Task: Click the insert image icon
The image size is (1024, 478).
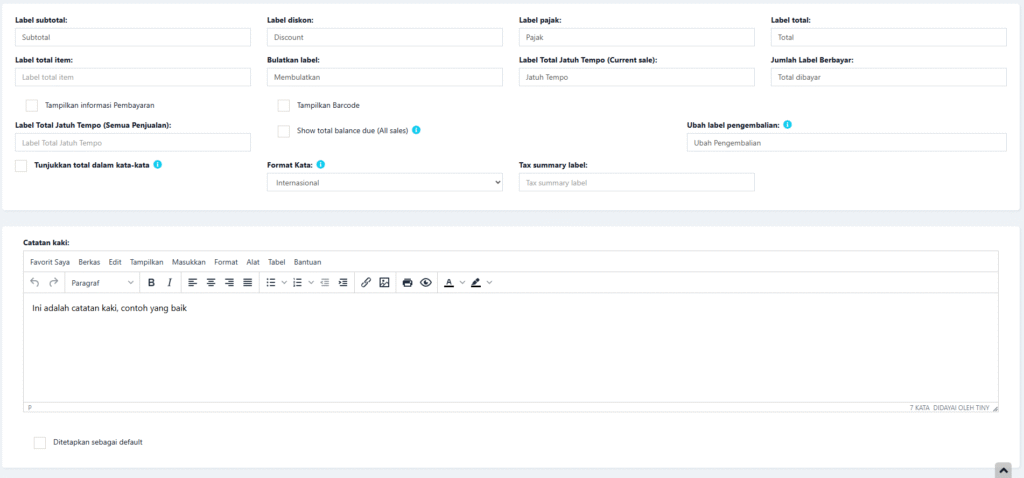Action: coord(384,283)
